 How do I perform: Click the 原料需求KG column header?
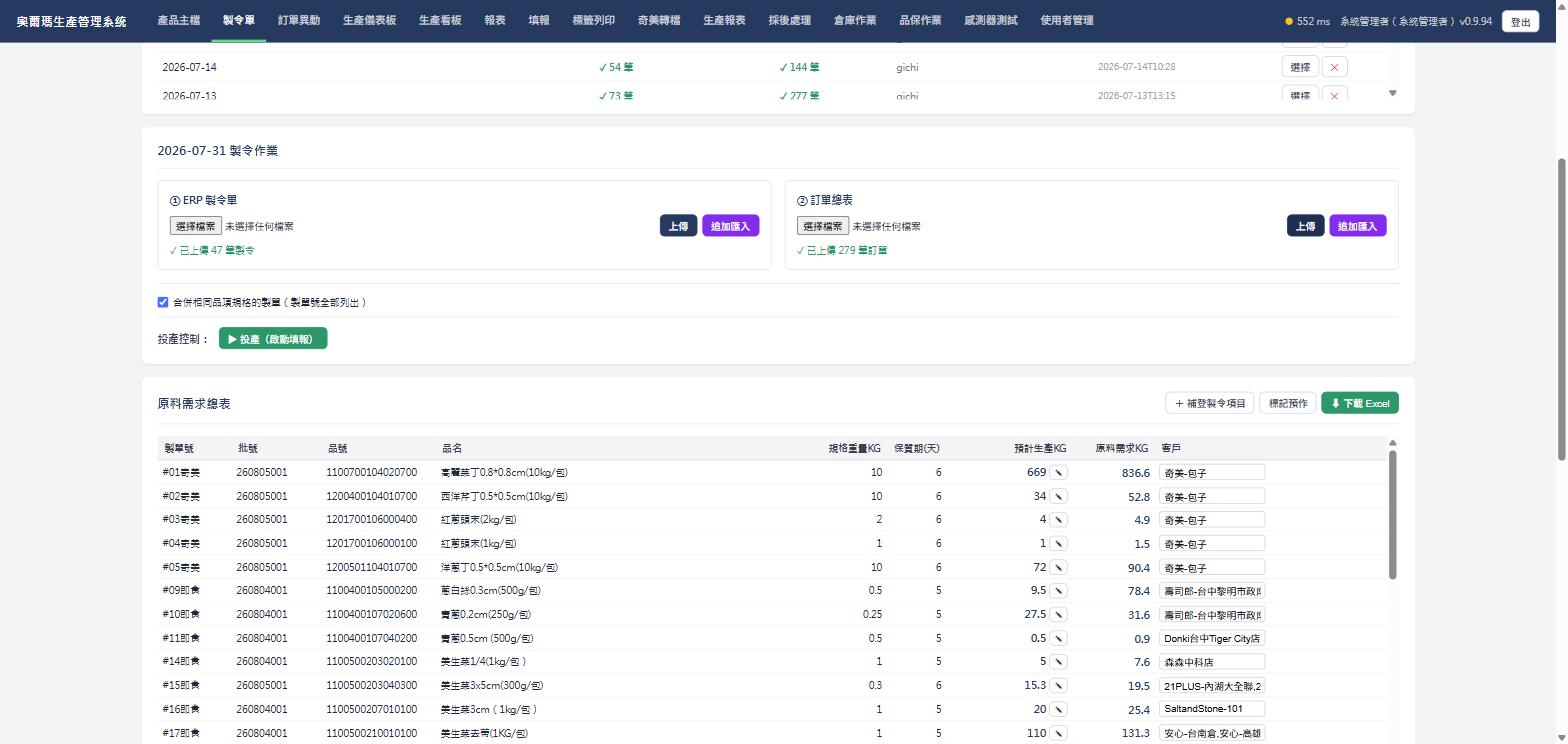[x=1122, y=448]
